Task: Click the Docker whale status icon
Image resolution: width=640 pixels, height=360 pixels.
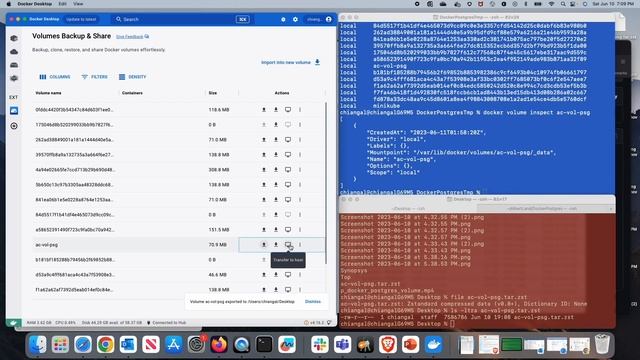Action: [13, 322]
